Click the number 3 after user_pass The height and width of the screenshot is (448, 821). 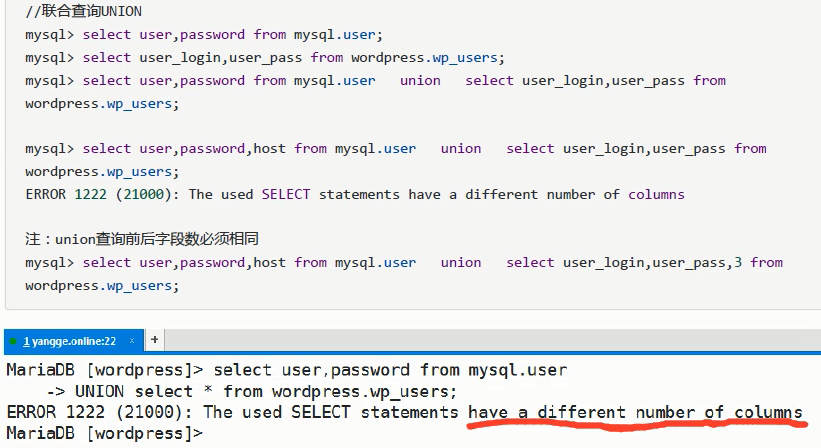click(x=738, y=262)
